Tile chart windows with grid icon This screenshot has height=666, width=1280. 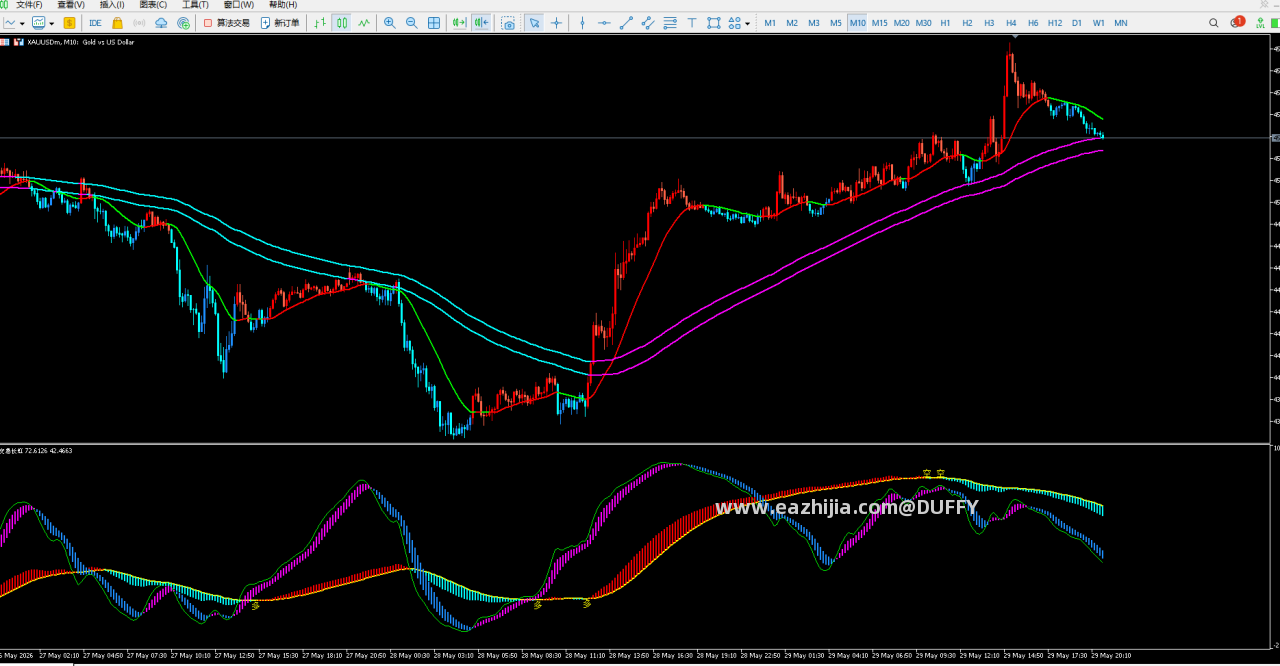[x=434, y=23]
